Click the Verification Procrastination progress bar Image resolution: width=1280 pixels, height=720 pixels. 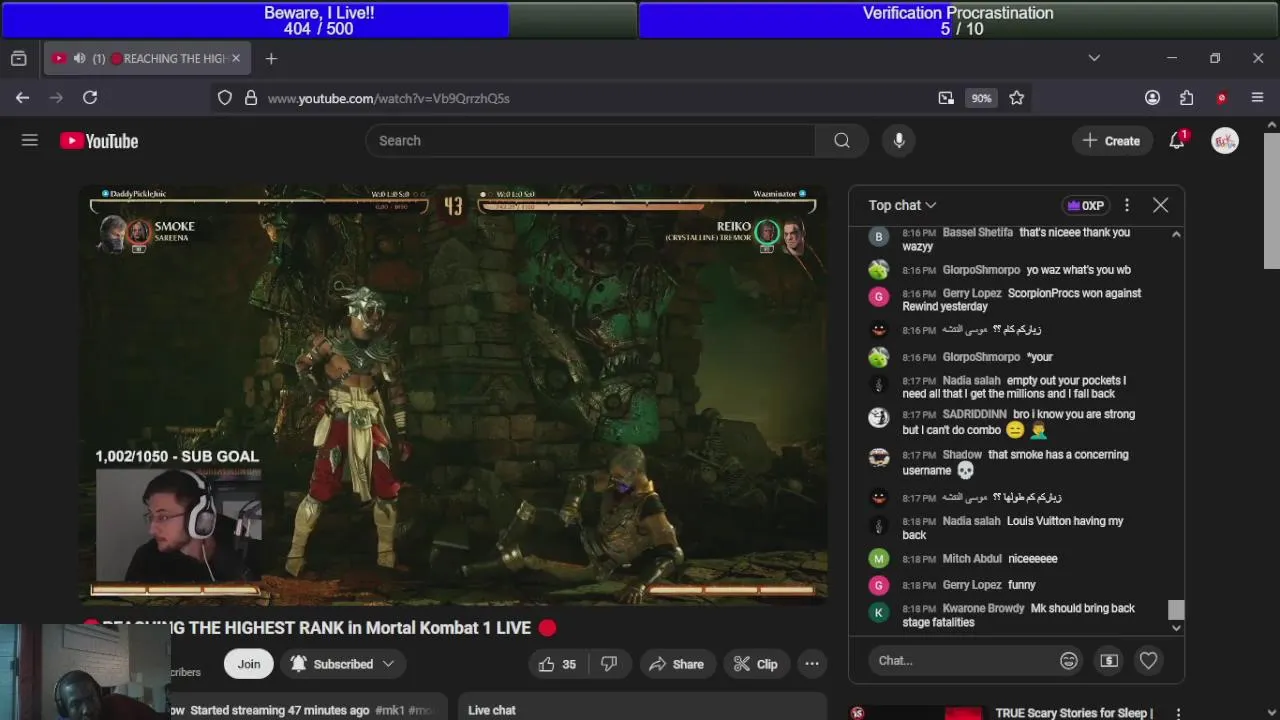point(958,20)
